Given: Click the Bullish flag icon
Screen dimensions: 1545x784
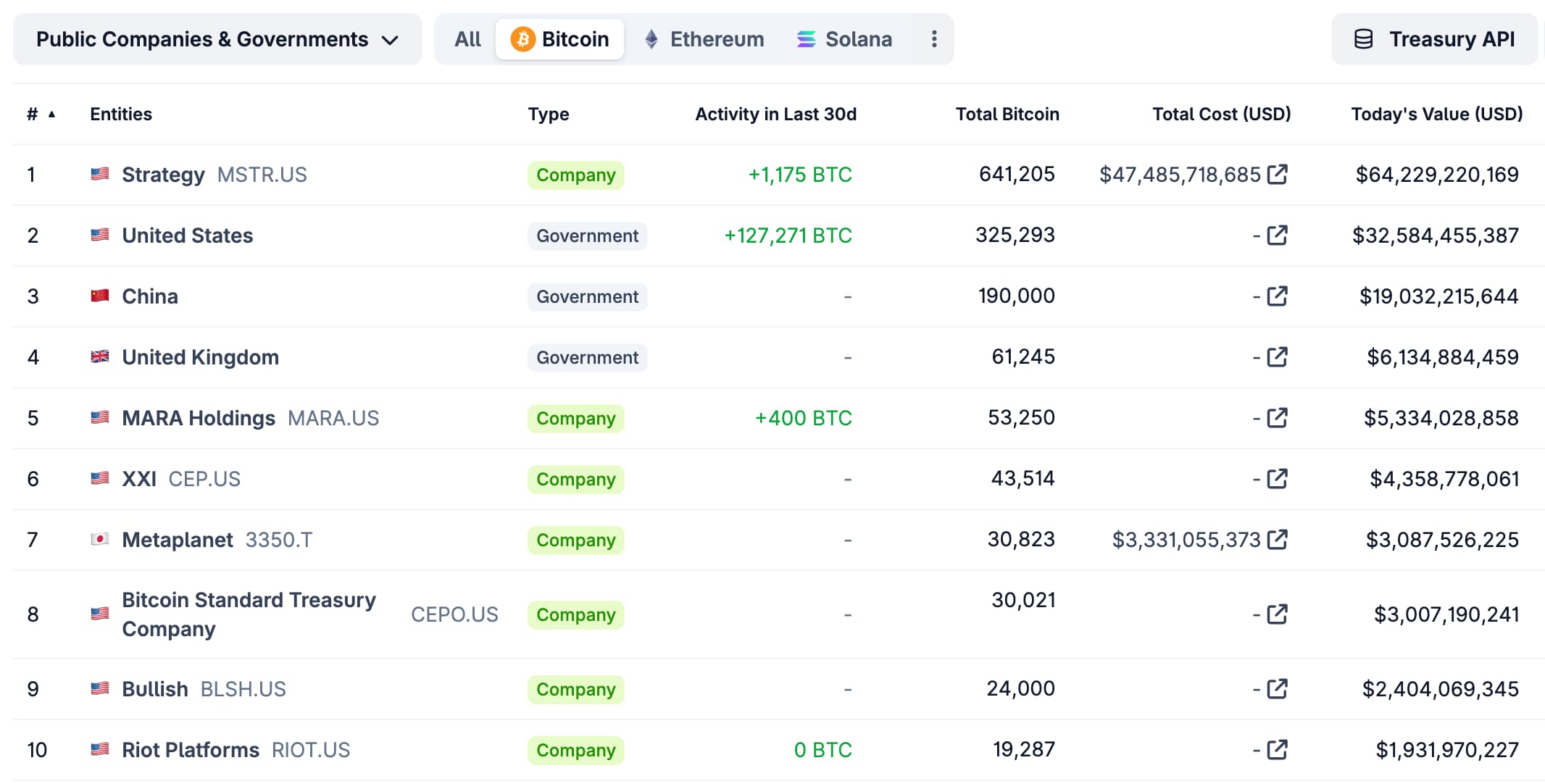Looking at the screenshot, I should [x=100, y=688].
